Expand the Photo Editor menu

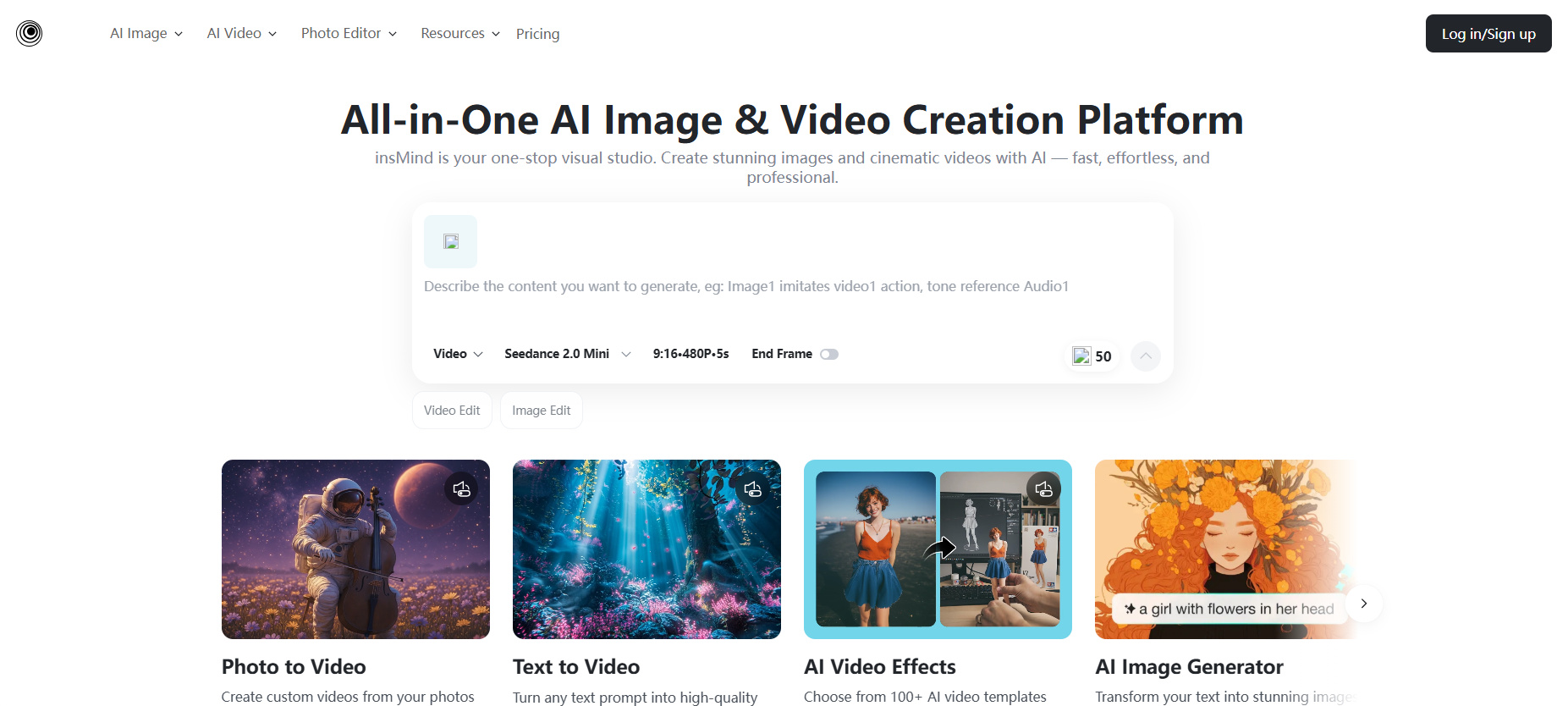pos(349,33)
